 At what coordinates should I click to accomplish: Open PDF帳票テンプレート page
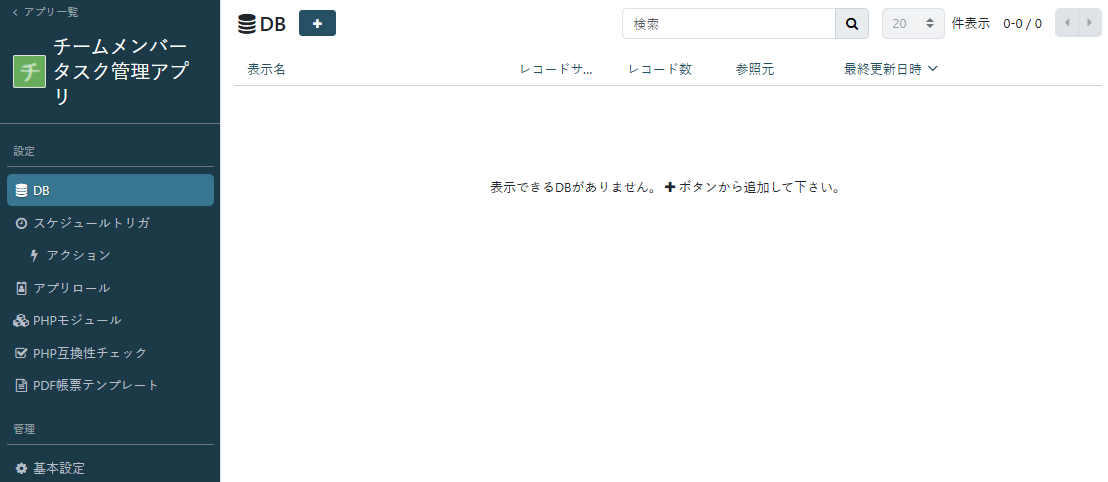[x=95, y=385]
